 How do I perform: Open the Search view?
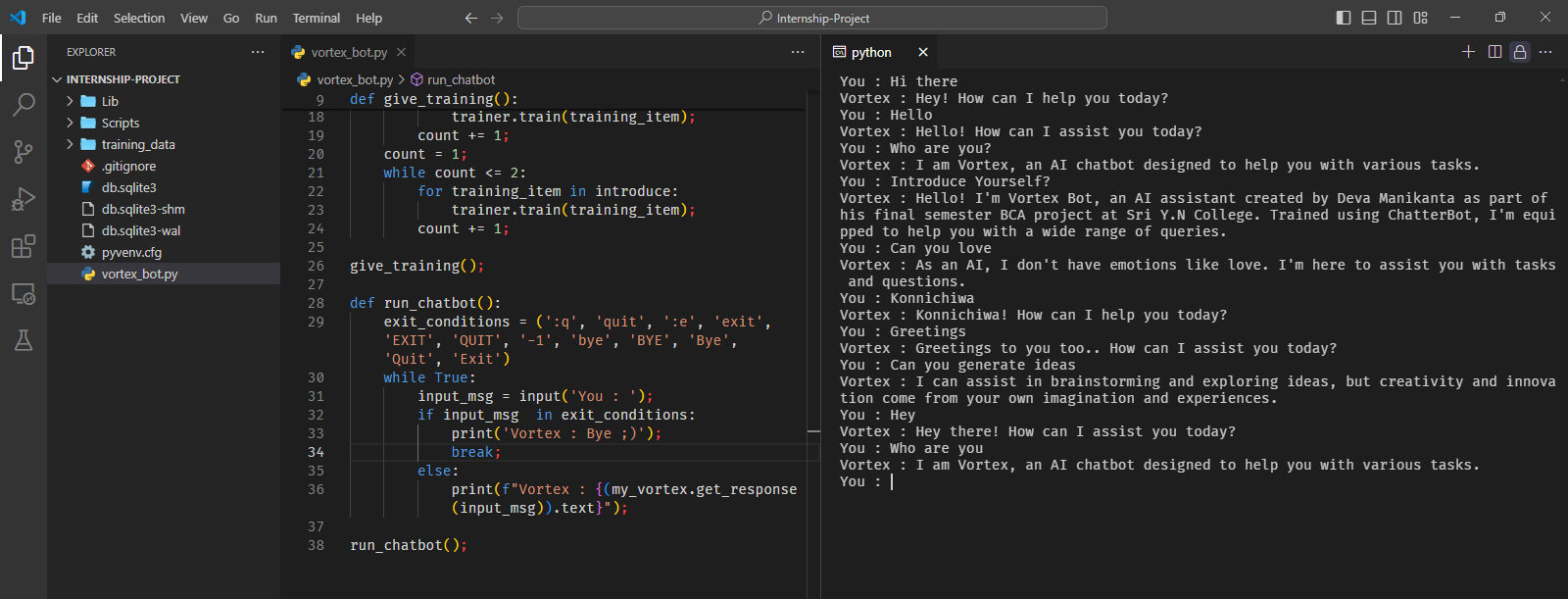click(24, 104)
